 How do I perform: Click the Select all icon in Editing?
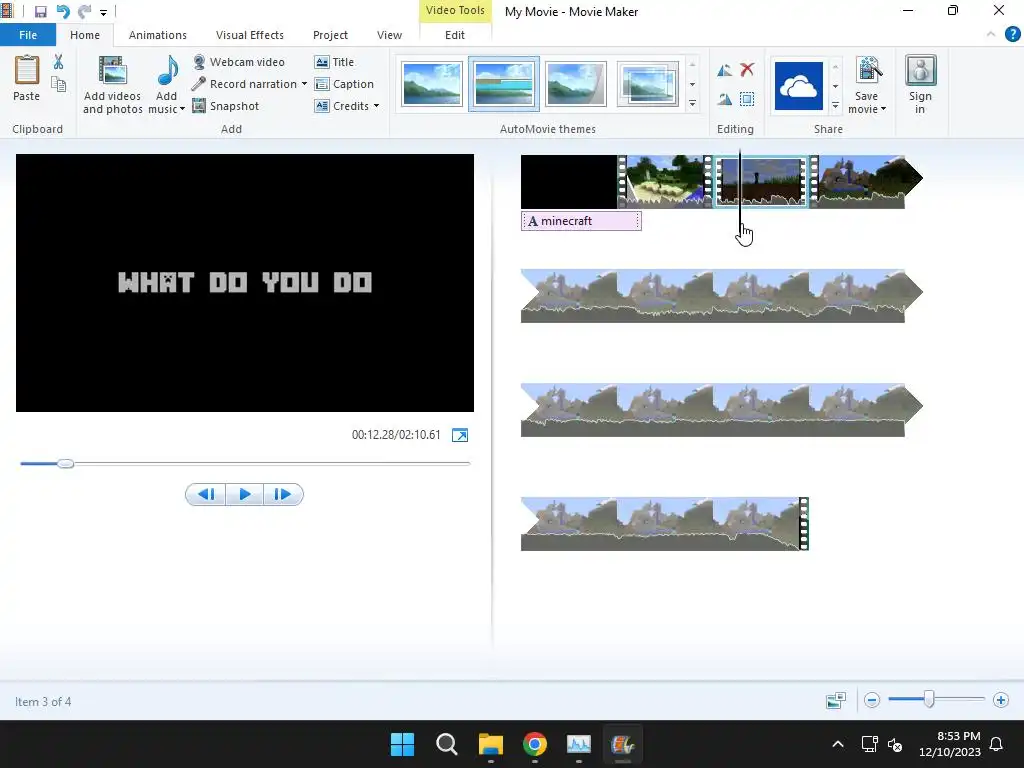pos(747,99)
